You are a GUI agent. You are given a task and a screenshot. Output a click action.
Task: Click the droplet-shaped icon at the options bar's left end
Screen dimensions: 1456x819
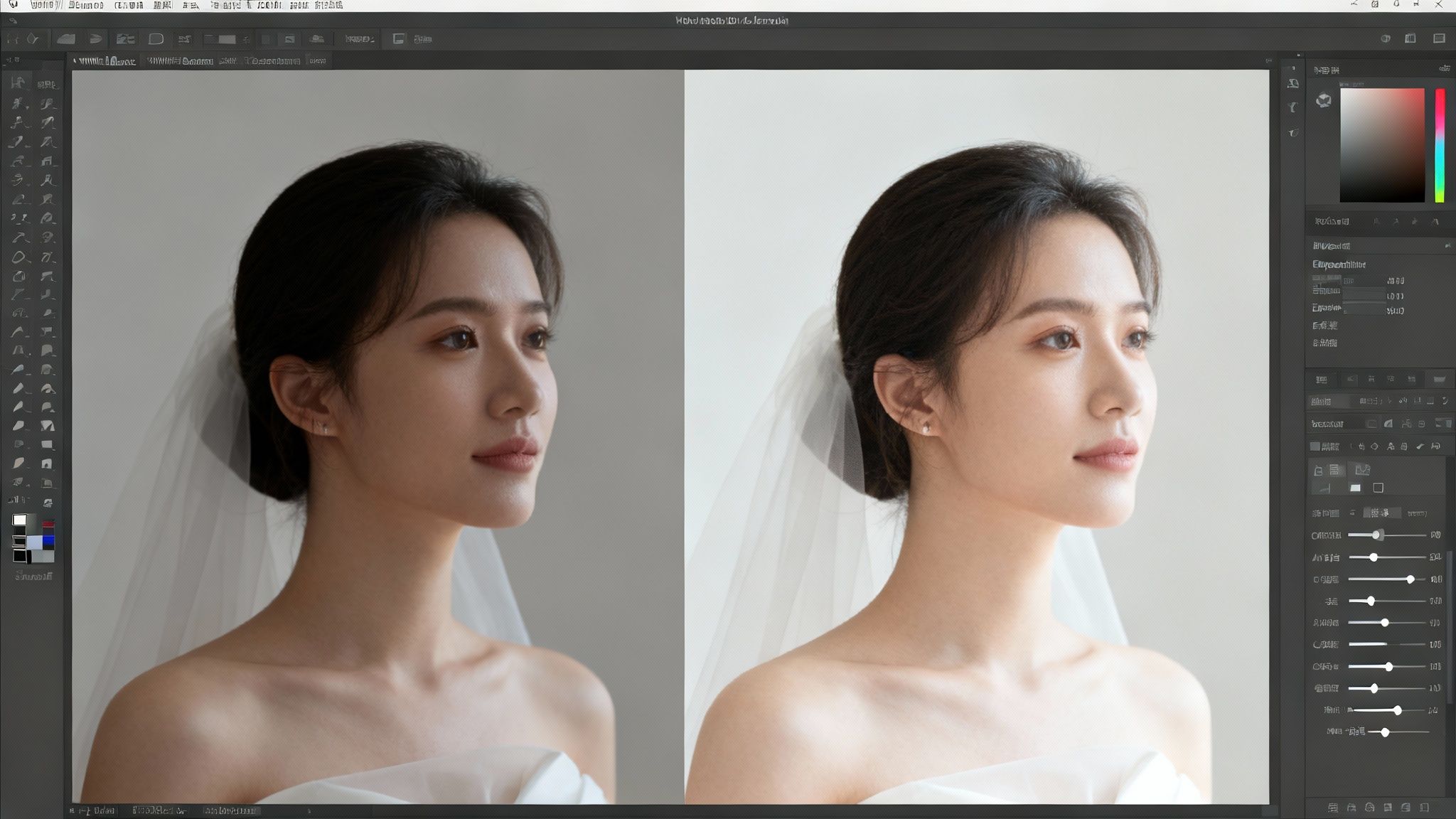(33, 39)
